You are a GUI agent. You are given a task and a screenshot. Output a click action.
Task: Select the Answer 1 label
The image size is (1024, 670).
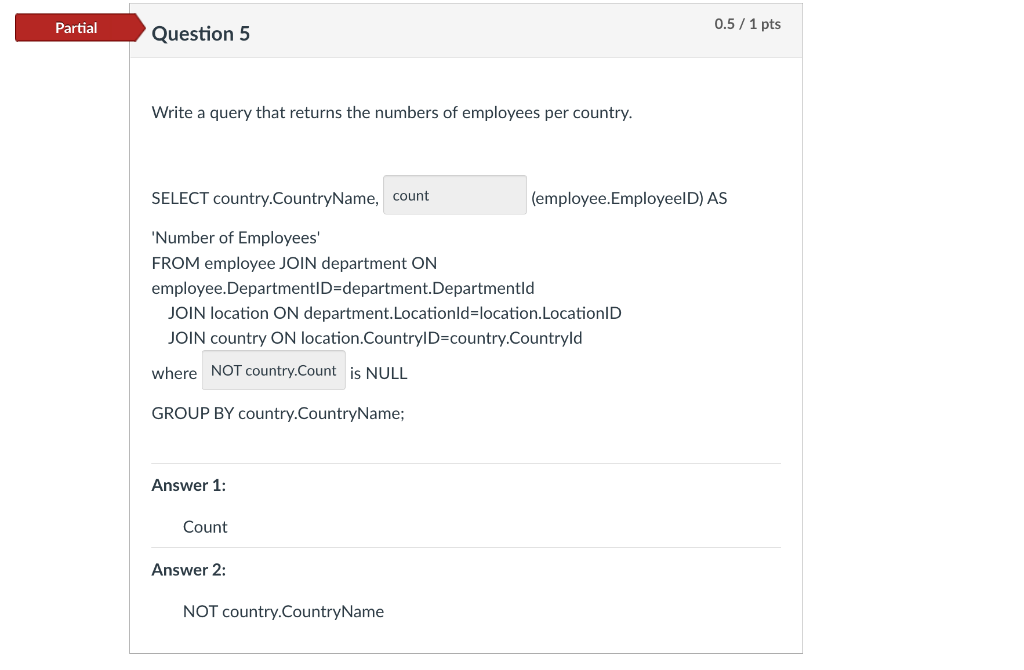click(188, 485)
